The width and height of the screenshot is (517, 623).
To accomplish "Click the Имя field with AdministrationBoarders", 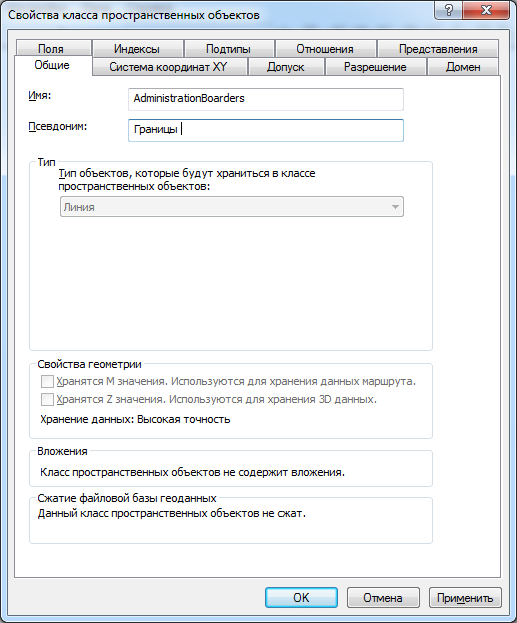I will tap(266, 99).
